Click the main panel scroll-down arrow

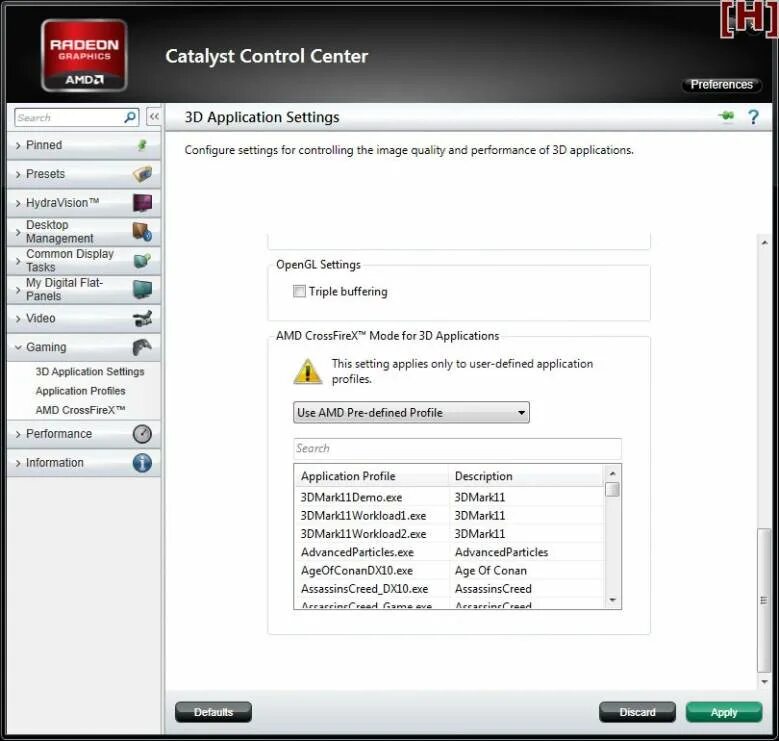point(764,682)
